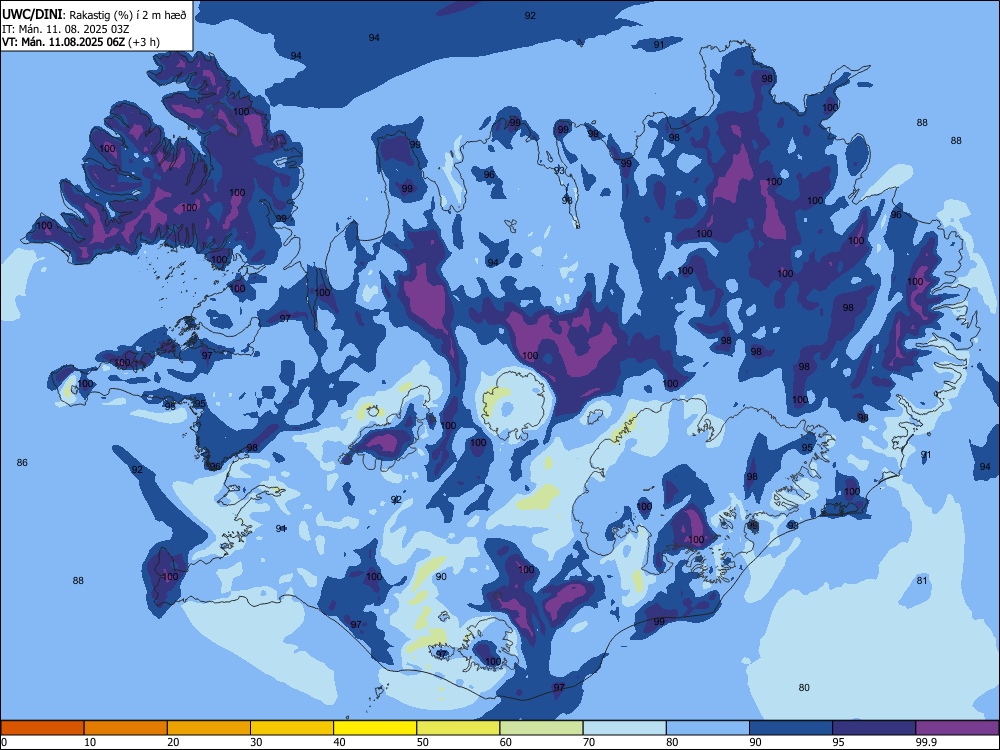Click the valid time line "VT: Mán. 11.08.2025 06Z (+3 h)"
Viewport: 1000px width, 750px height.
[81, 42]
